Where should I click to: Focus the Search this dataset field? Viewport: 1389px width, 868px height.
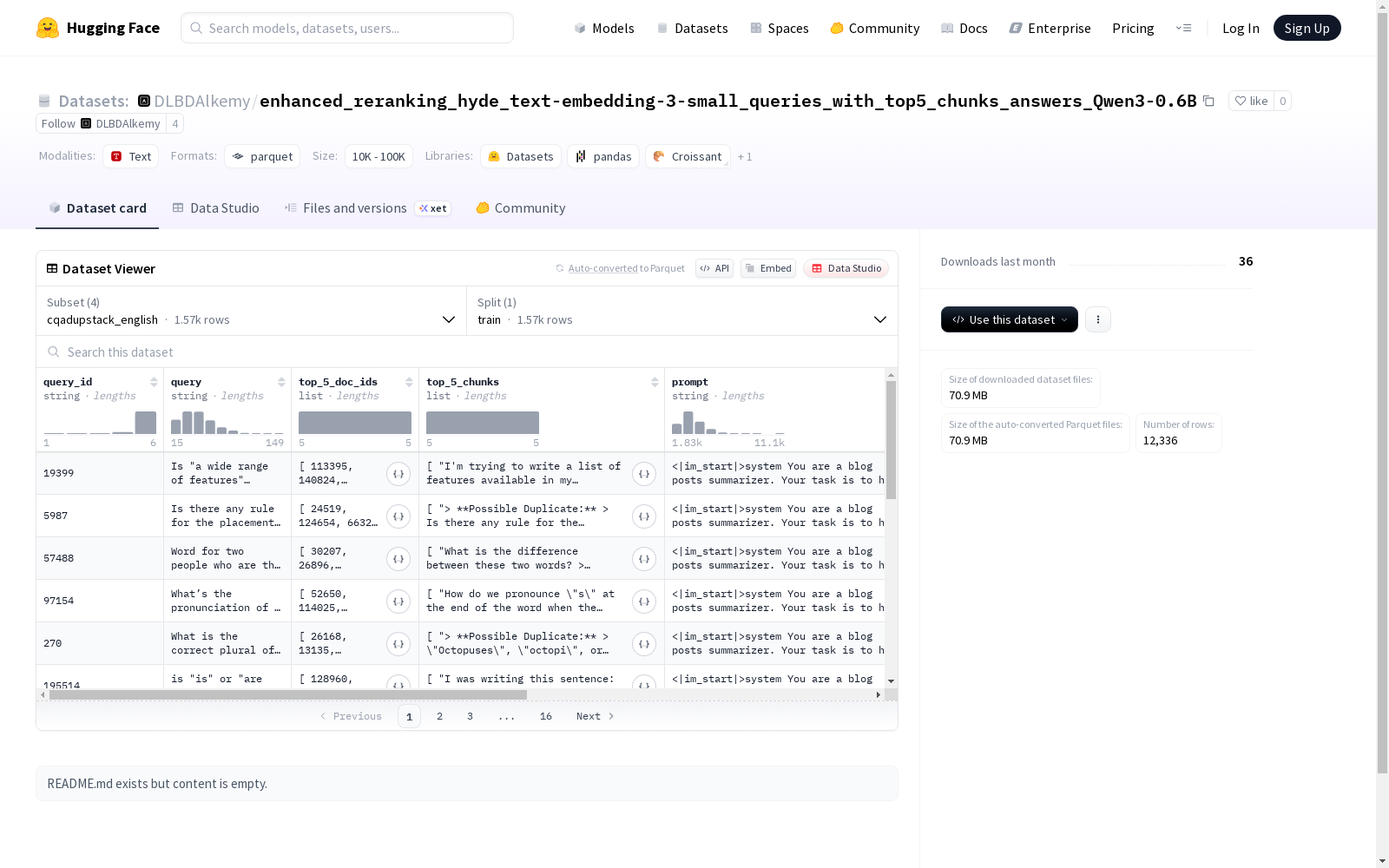pos(467,352)
